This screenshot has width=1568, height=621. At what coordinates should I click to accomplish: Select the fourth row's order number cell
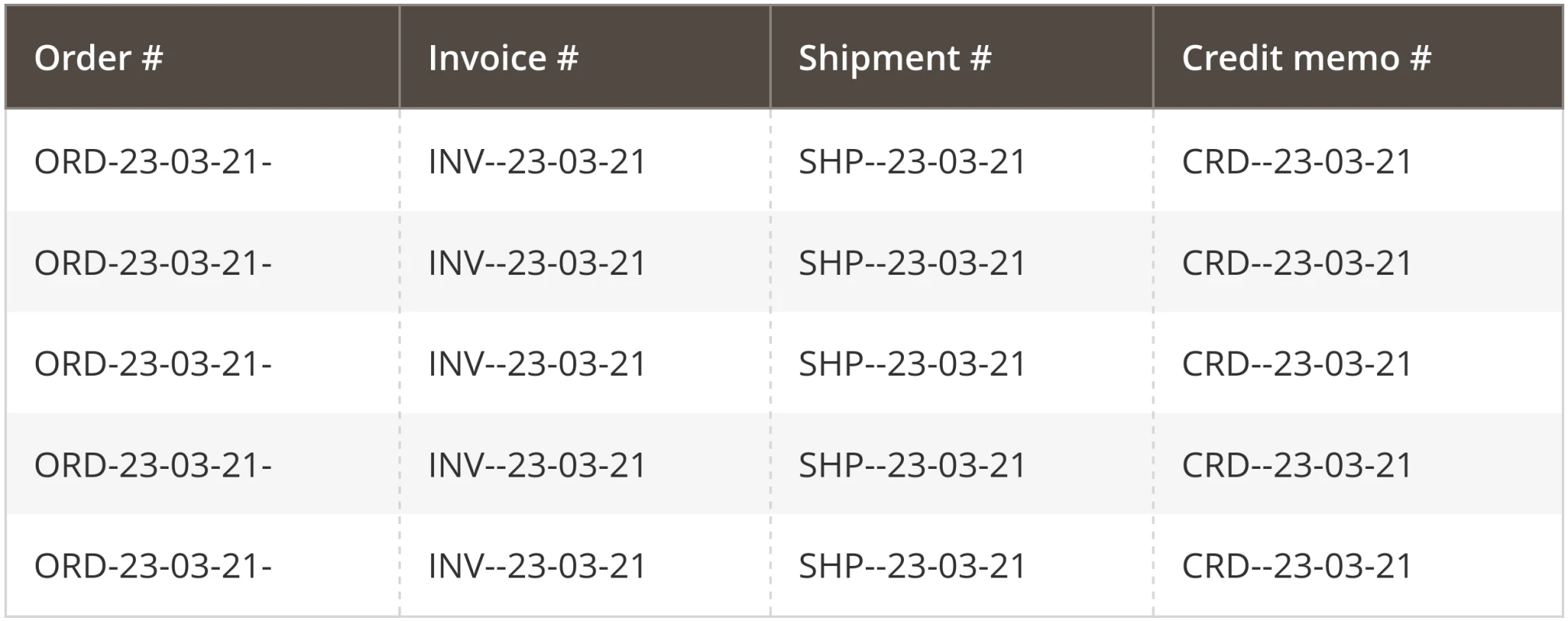203,463
